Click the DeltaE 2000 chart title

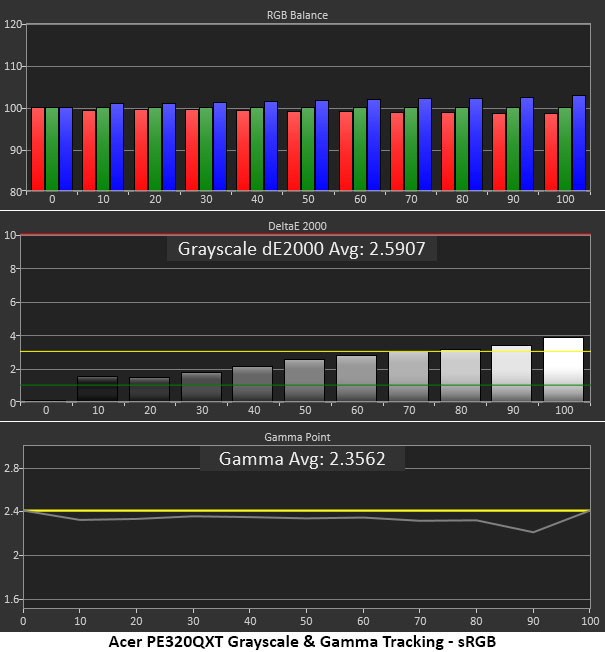(297, 226)
